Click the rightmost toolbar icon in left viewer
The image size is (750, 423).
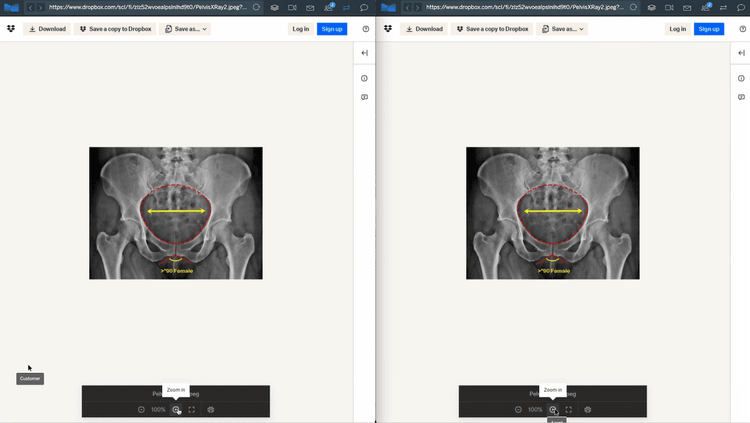[x=211, y=410]
